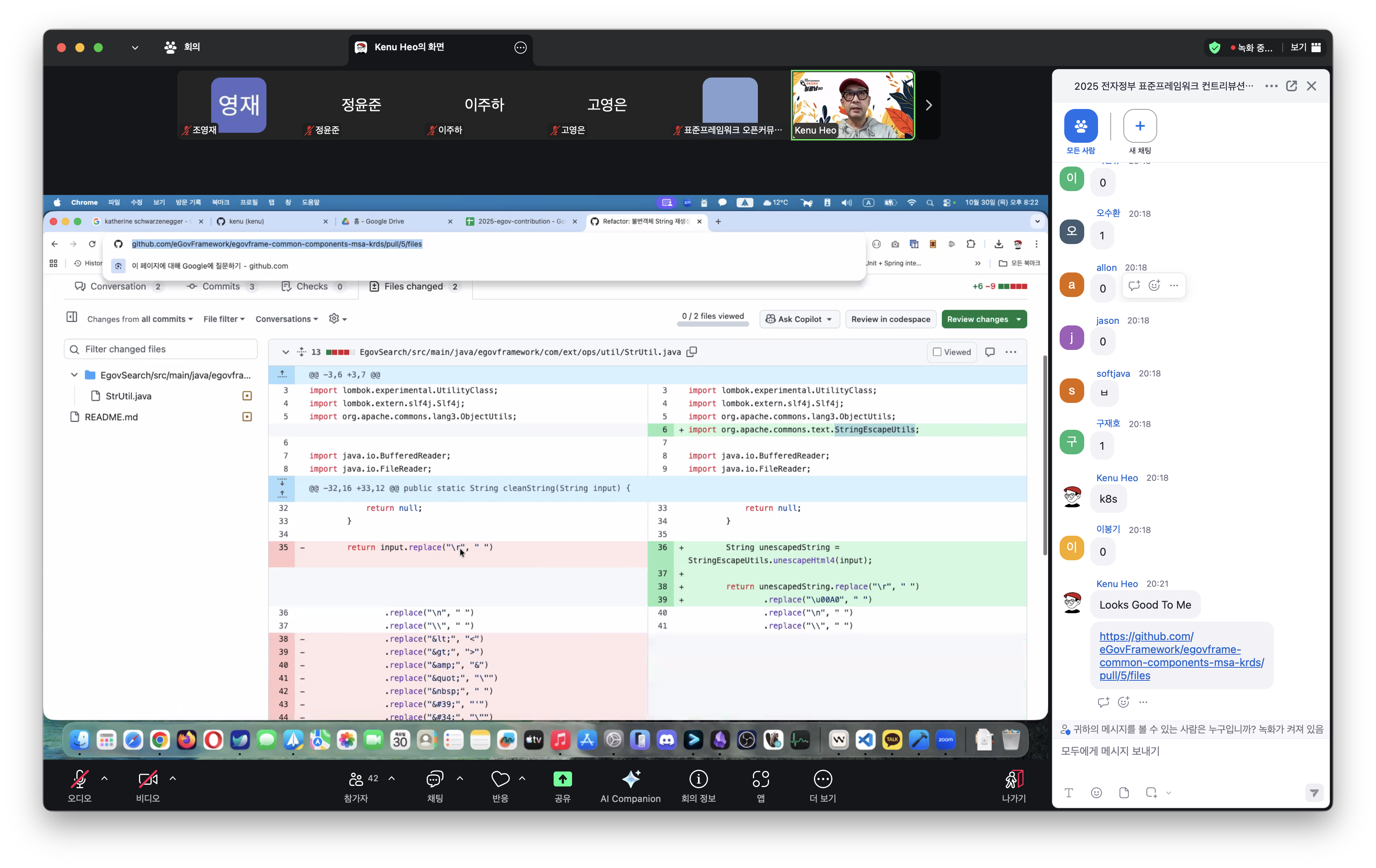Image resolution: width=1376 pixels, height=868 pixels.
Task: Expand video options arrow next to 비디오
Action: [x=172, y=778]
